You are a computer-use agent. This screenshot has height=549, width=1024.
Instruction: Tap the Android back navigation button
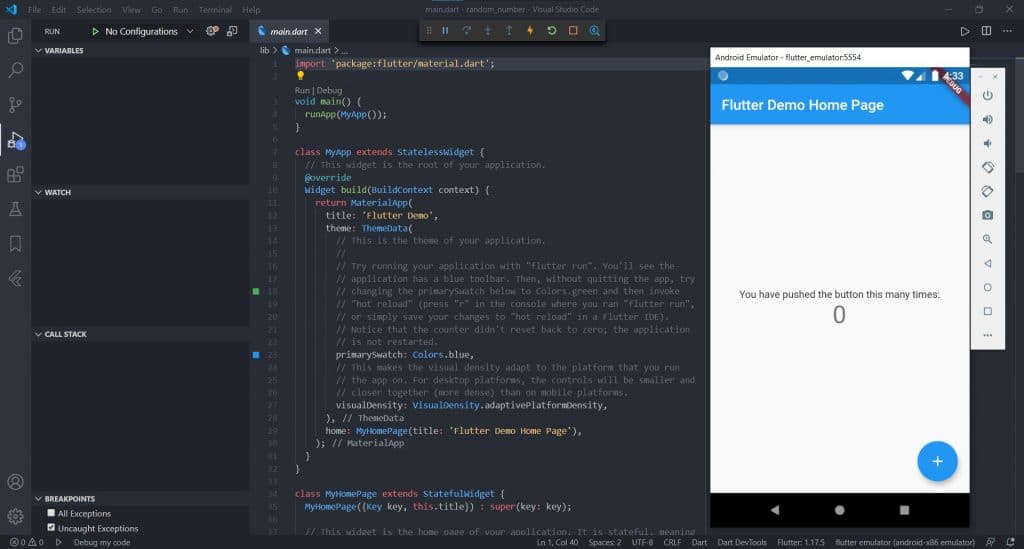[775, 510]
